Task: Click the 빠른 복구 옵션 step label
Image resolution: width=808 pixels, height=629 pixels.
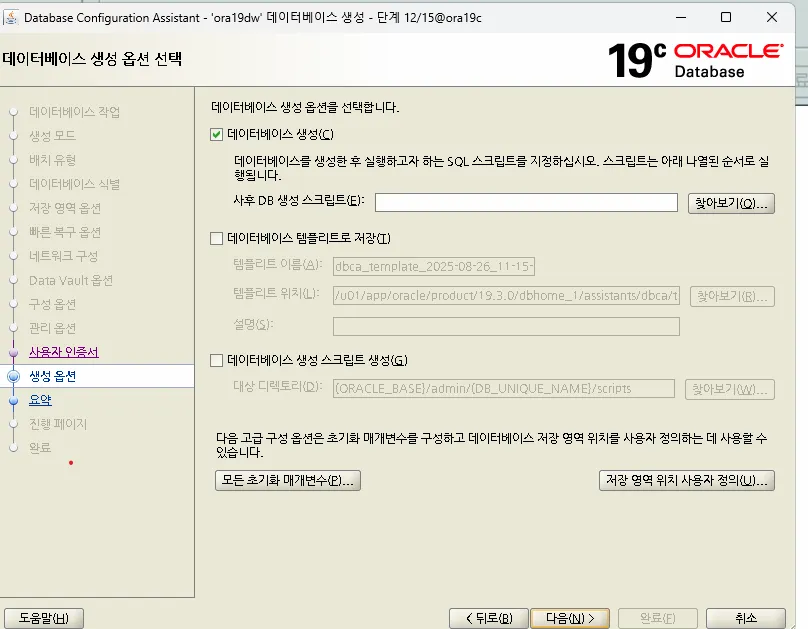Action: click(64, 232)
